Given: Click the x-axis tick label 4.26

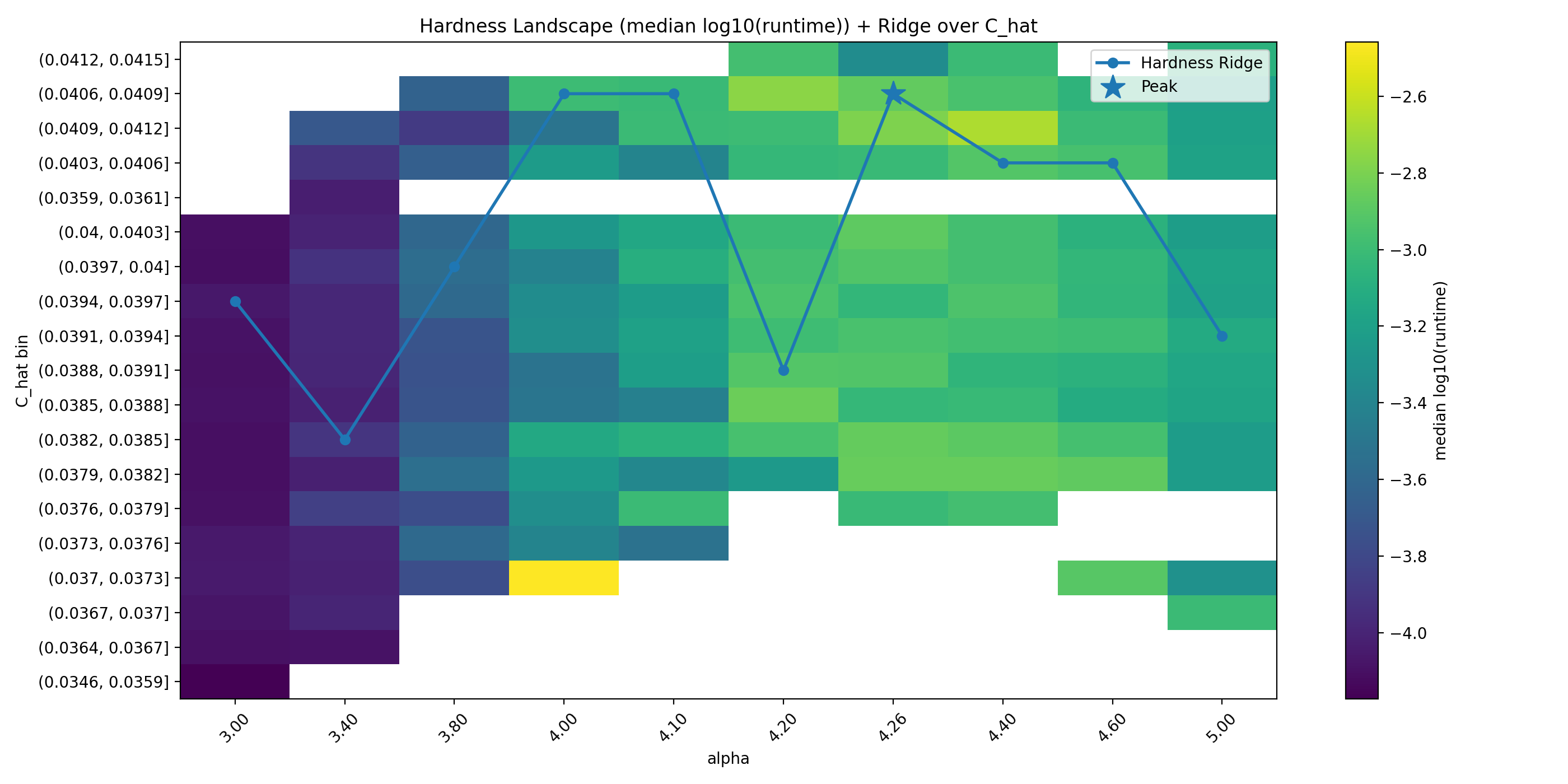Looking at the screenshot, I should click(x=892, y=727).
